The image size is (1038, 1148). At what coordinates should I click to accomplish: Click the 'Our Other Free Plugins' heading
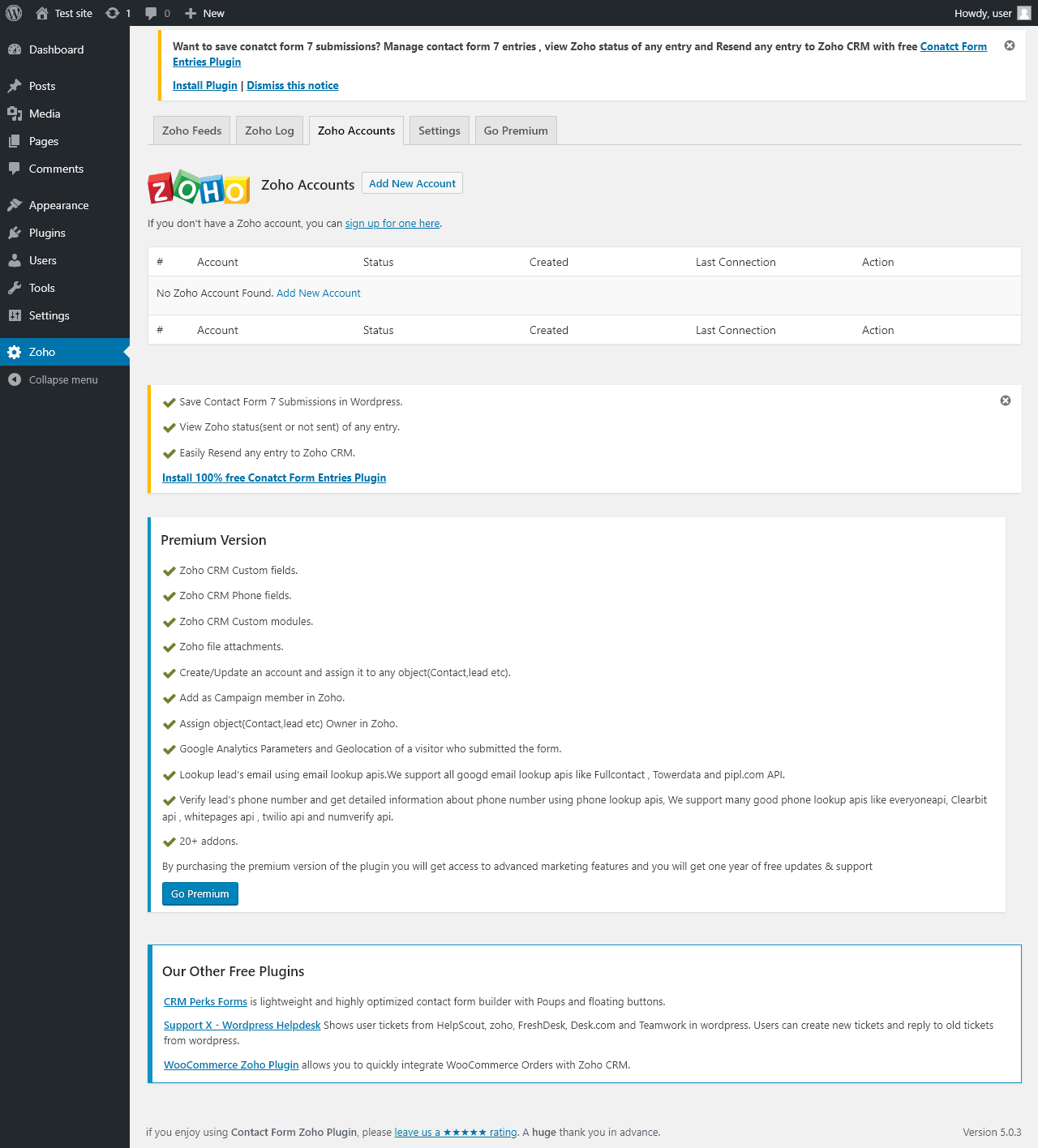click(234, 971)
